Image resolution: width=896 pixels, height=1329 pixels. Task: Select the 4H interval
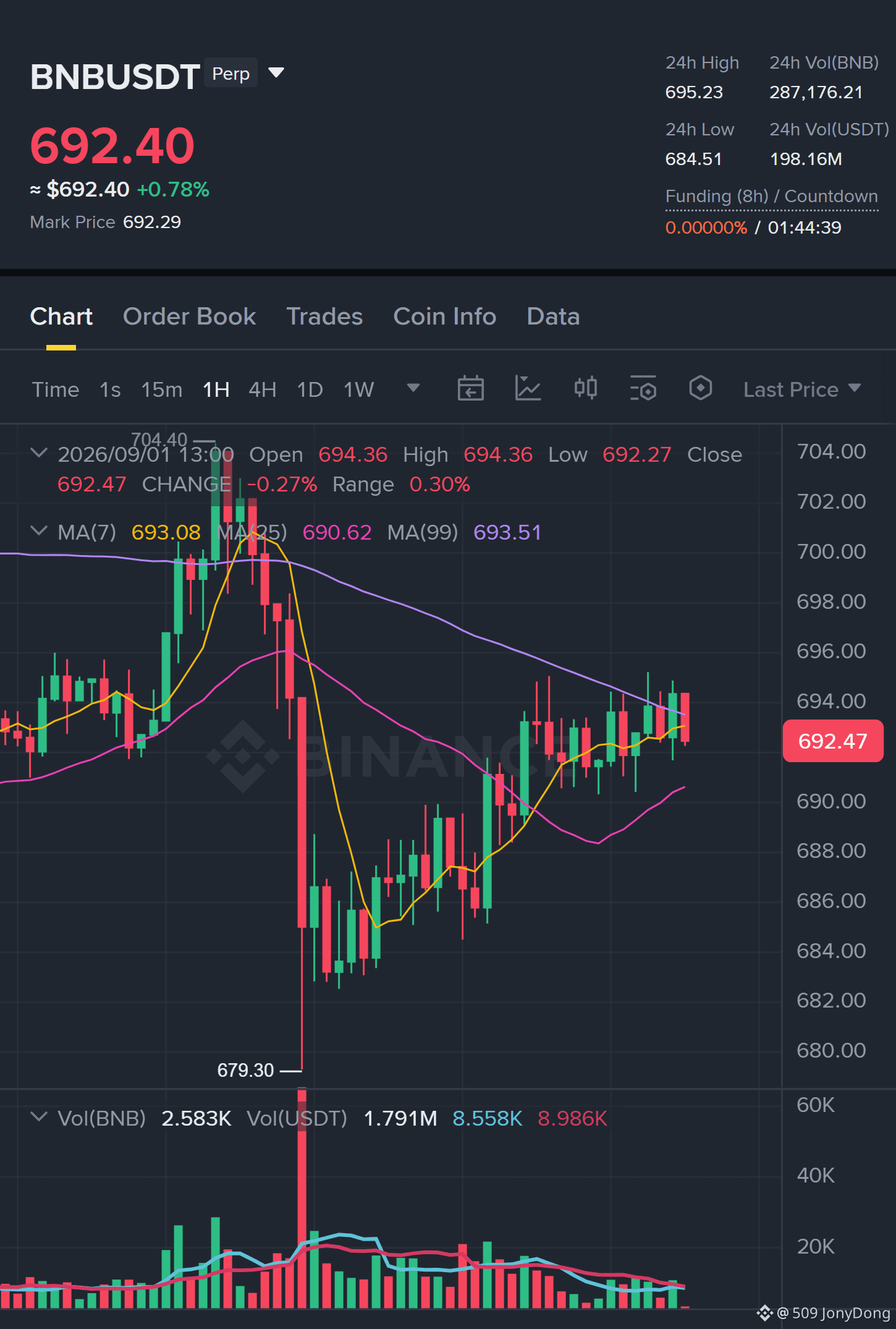pos(262,389)
